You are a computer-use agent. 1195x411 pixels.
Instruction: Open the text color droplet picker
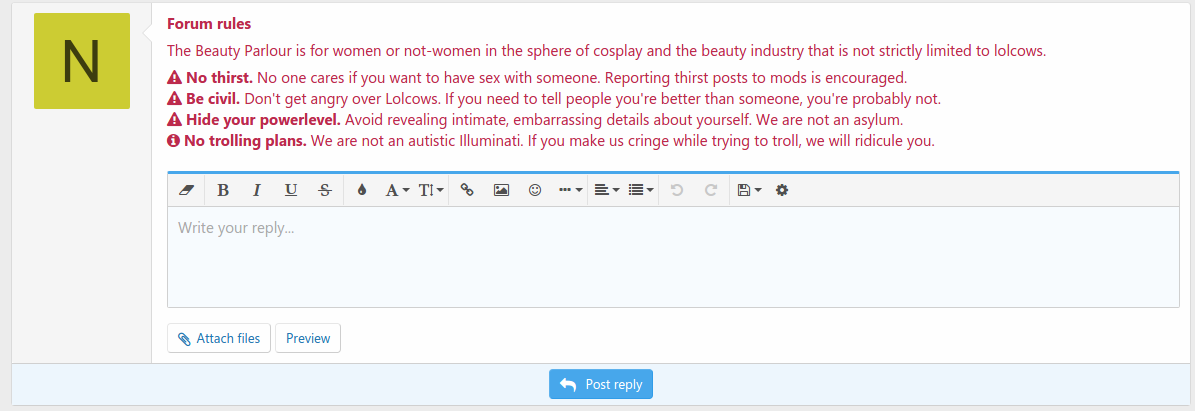[x=362, y=191]
